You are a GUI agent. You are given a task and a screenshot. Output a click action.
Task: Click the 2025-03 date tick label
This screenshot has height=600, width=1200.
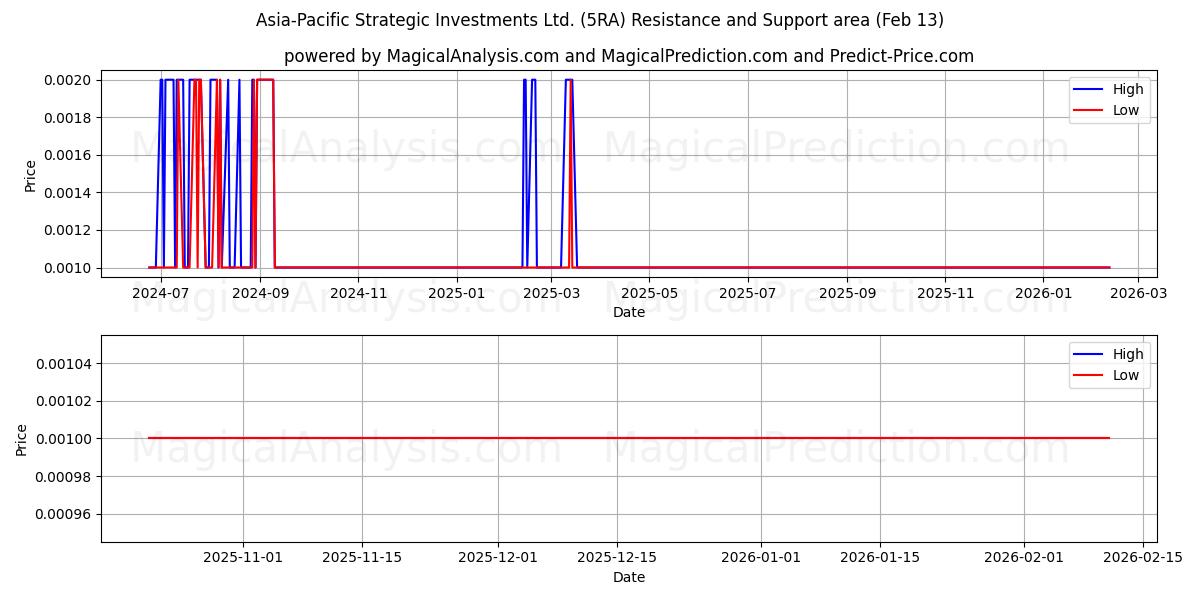[x=551, y=294]
